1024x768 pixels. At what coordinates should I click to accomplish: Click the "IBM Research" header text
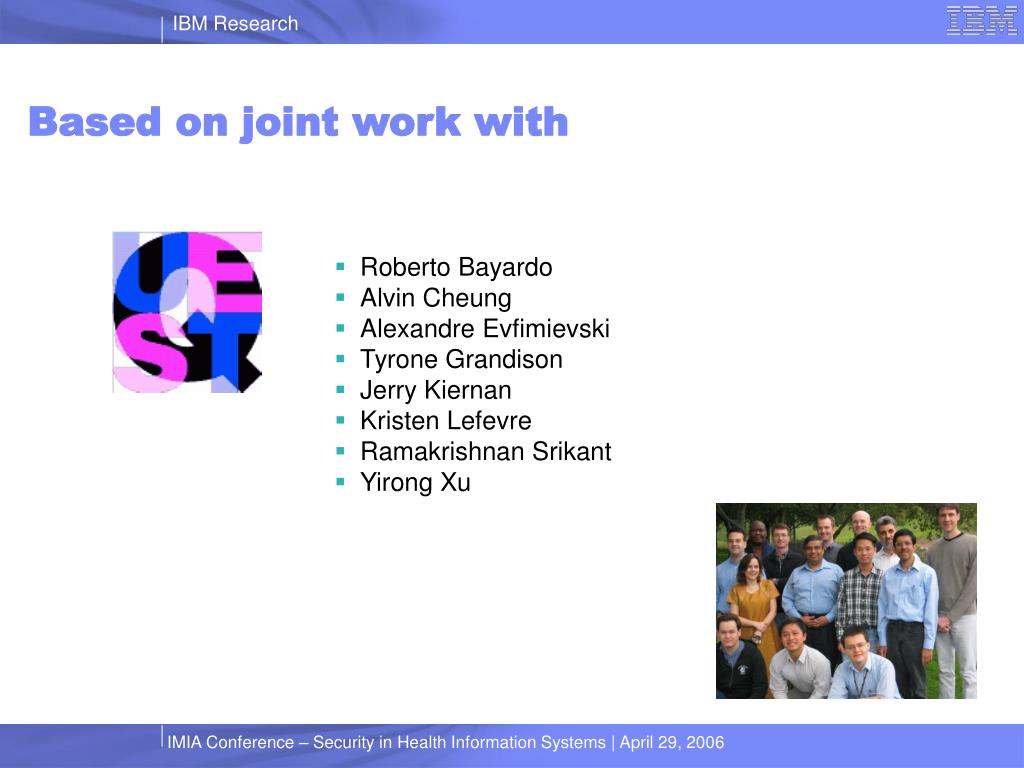235,24
